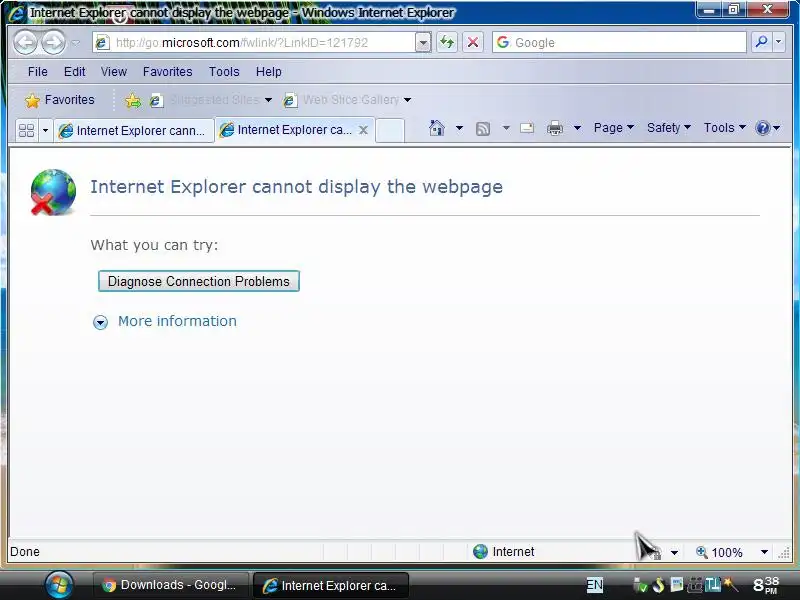Open the Favorites center star button
800x600 pixels.
60,100
